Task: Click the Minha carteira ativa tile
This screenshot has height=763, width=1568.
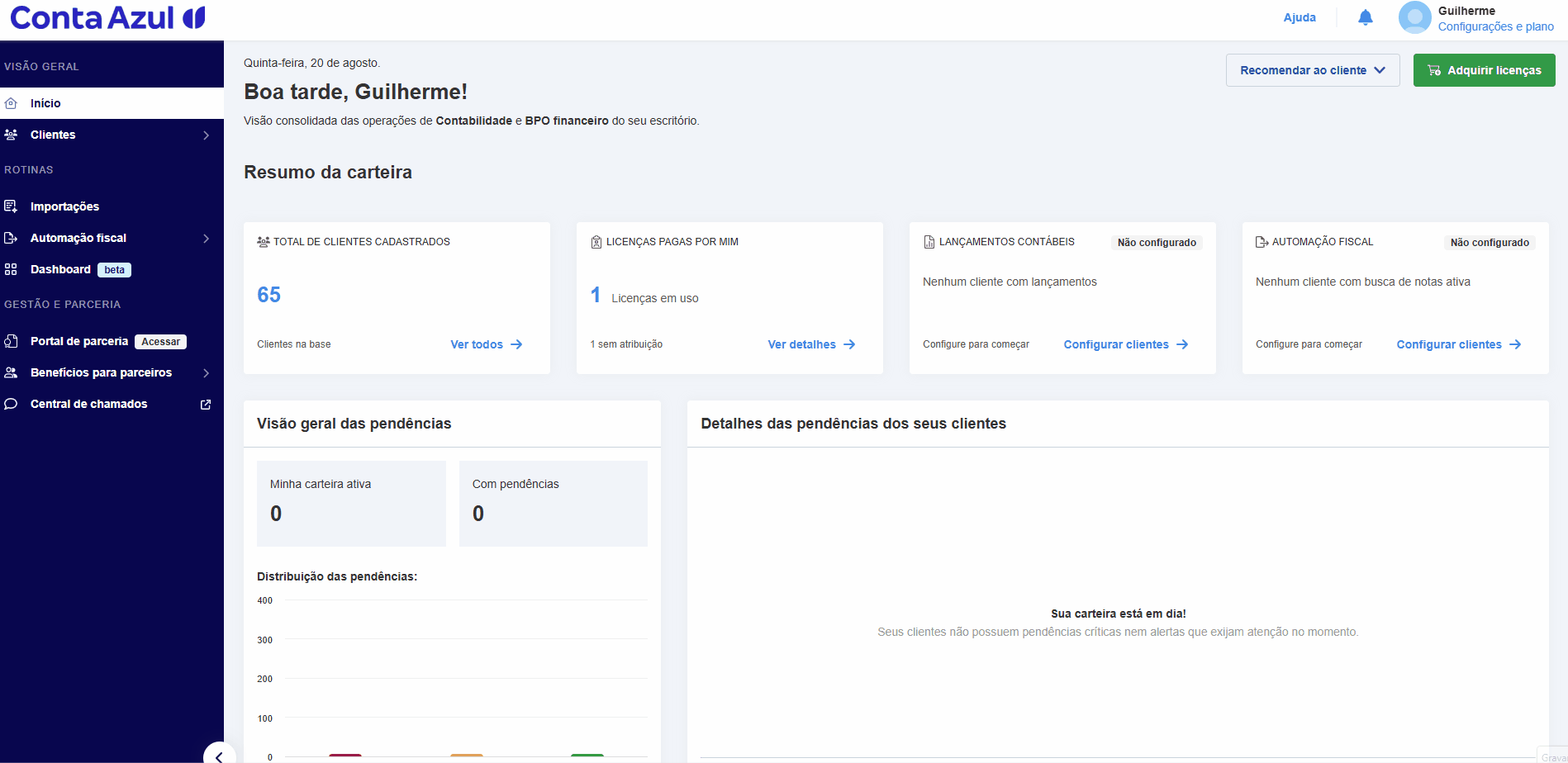Action: pyautogui.click(x=351, y=504)
